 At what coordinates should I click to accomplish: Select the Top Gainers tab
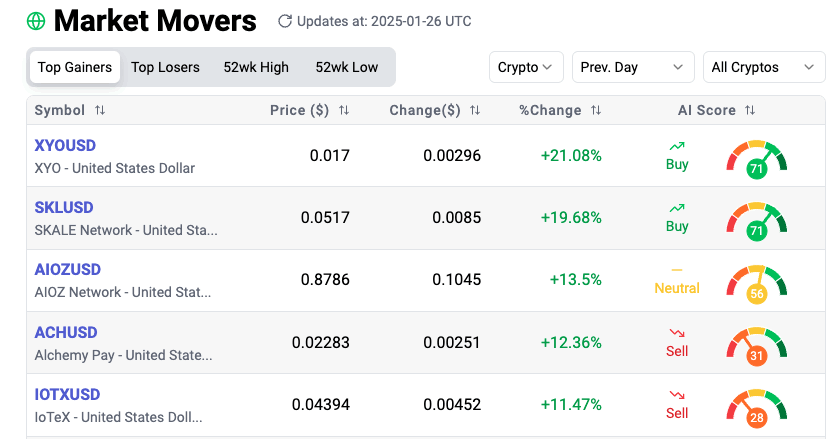(x=75, y=67)
